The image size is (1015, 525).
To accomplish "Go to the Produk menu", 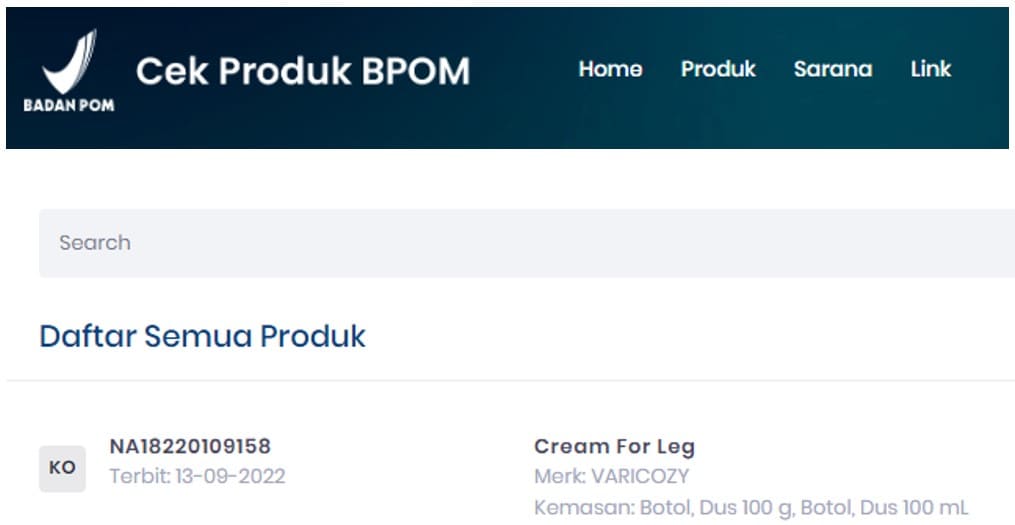I will click(718, 69).
